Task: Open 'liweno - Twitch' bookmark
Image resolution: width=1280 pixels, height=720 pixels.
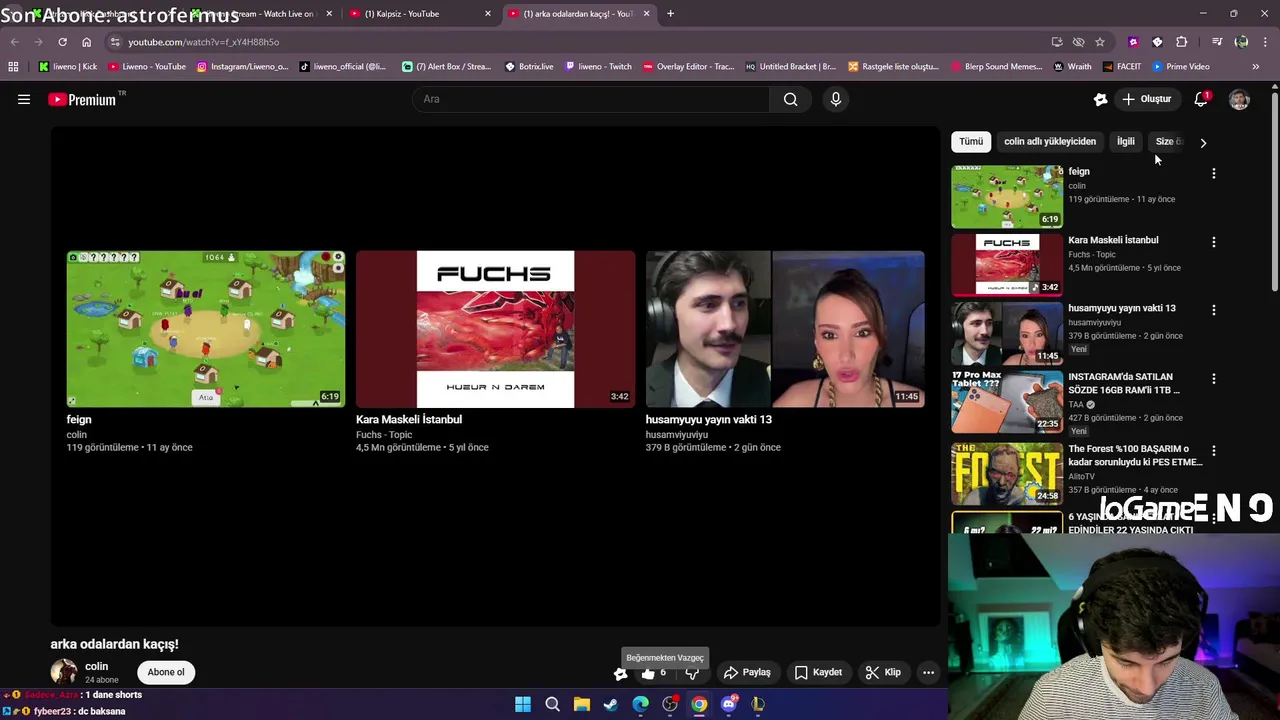Action: point(598,67)
